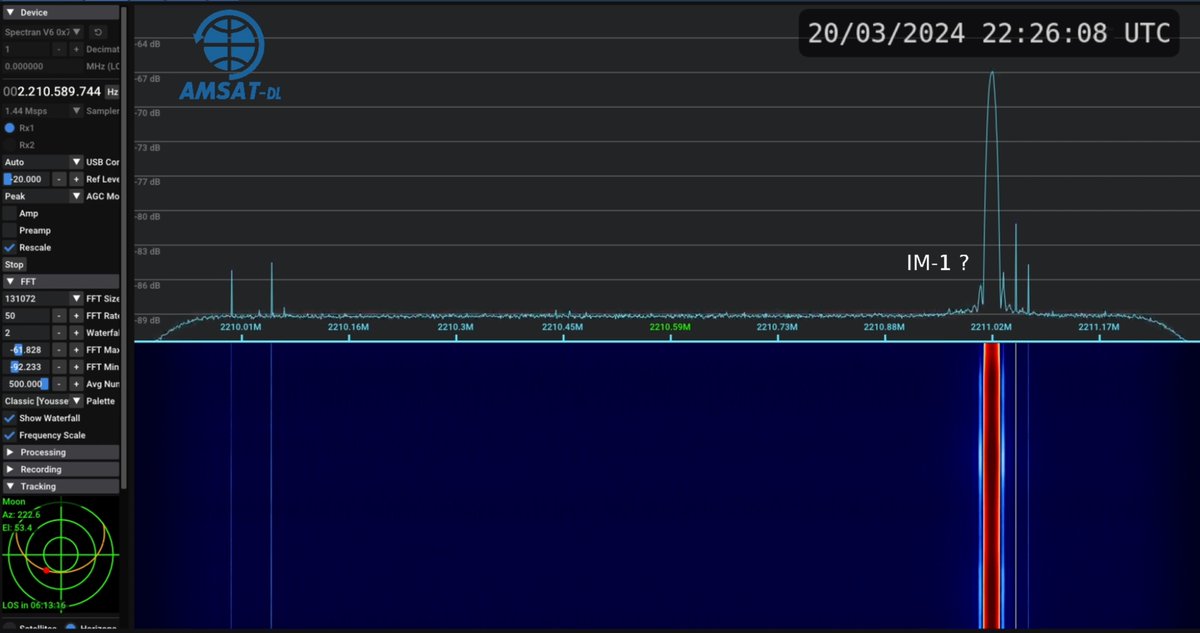Screen dimensions: 1200x633
Task: Decrease FFT Min with minus button
Action: (x=59, y=367)
